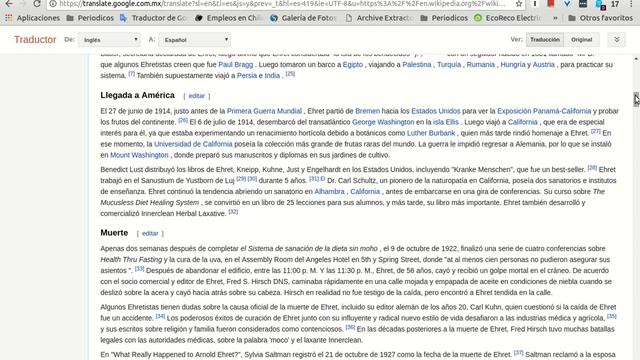
Task: Edit the Muerte section
Action: tap(150, 233)
